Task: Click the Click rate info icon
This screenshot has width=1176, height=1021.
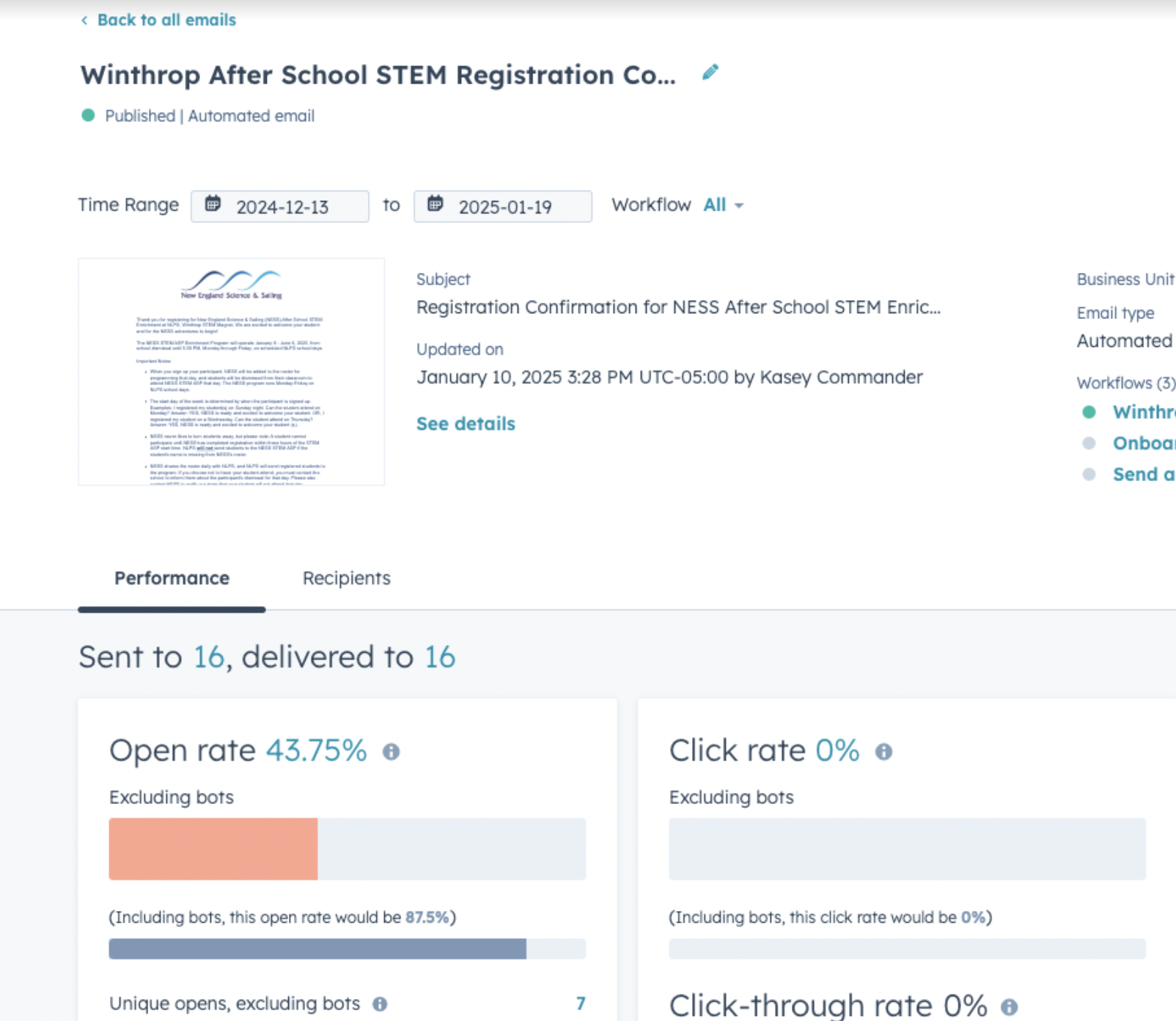Action: tap(883, 752)
